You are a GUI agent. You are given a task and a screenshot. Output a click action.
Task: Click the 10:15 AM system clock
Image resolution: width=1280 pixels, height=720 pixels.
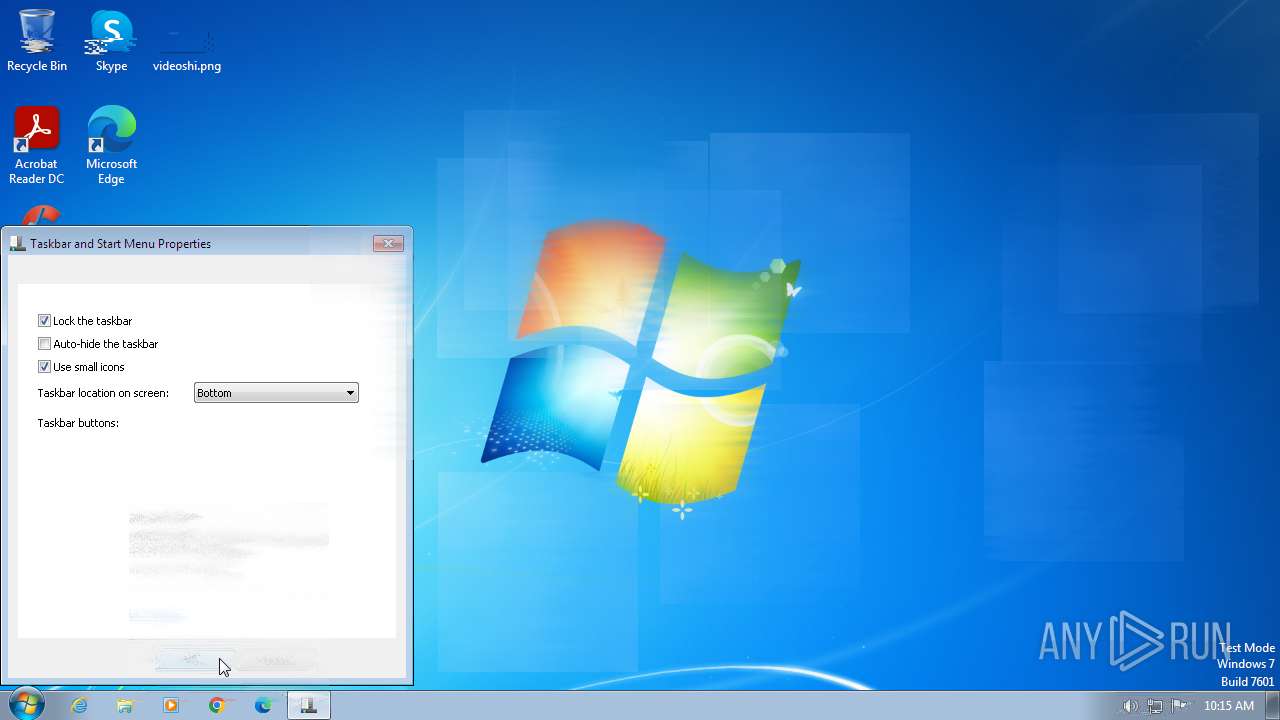tap(1229, 706)
